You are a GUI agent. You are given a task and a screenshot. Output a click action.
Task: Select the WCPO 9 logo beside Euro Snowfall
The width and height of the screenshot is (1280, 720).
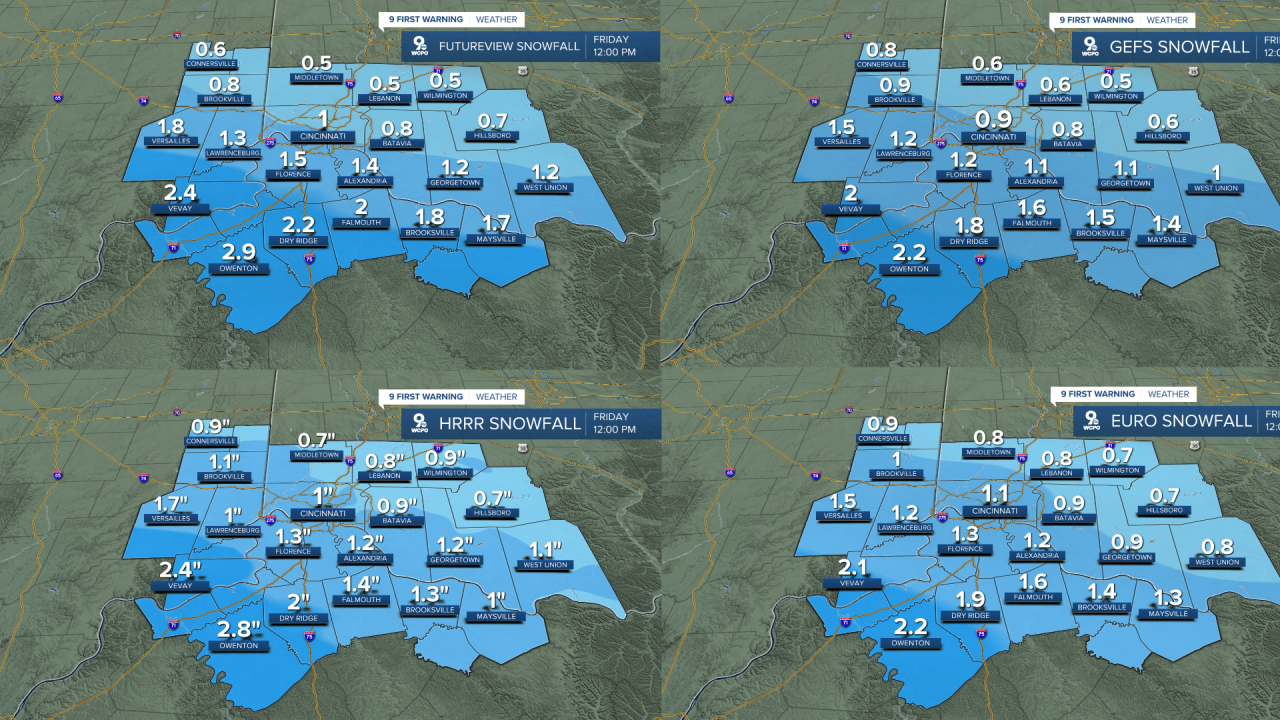(1089, 421)
